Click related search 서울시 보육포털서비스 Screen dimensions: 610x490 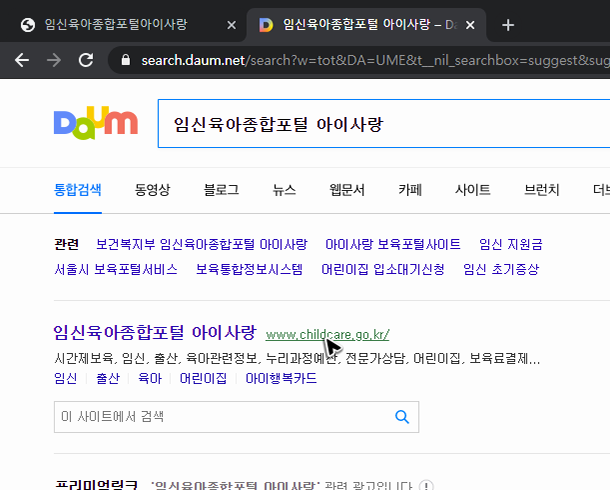(x=116, y=269)
